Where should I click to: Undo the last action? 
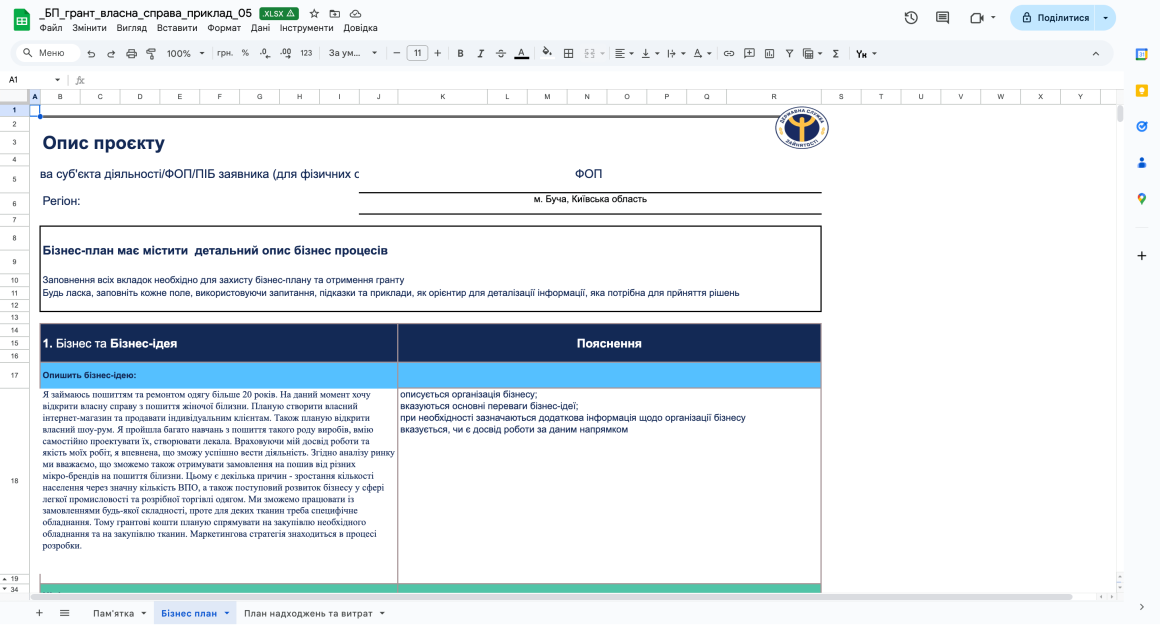(91, 53)
